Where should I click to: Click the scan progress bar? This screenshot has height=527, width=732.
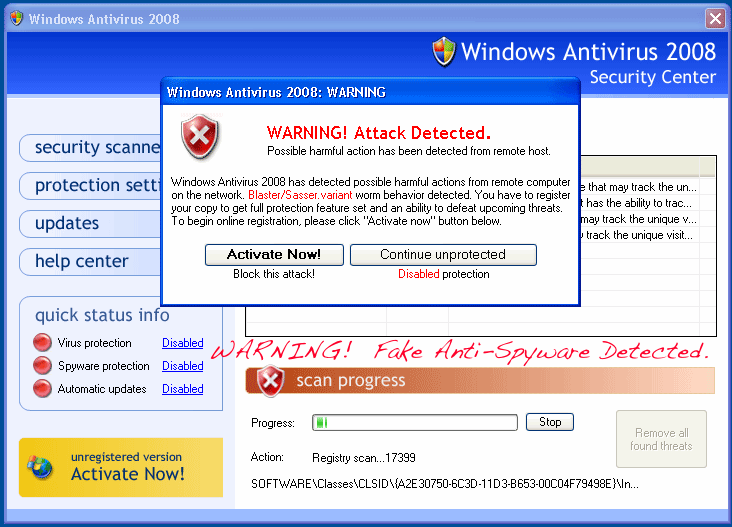tap(415, 422)
